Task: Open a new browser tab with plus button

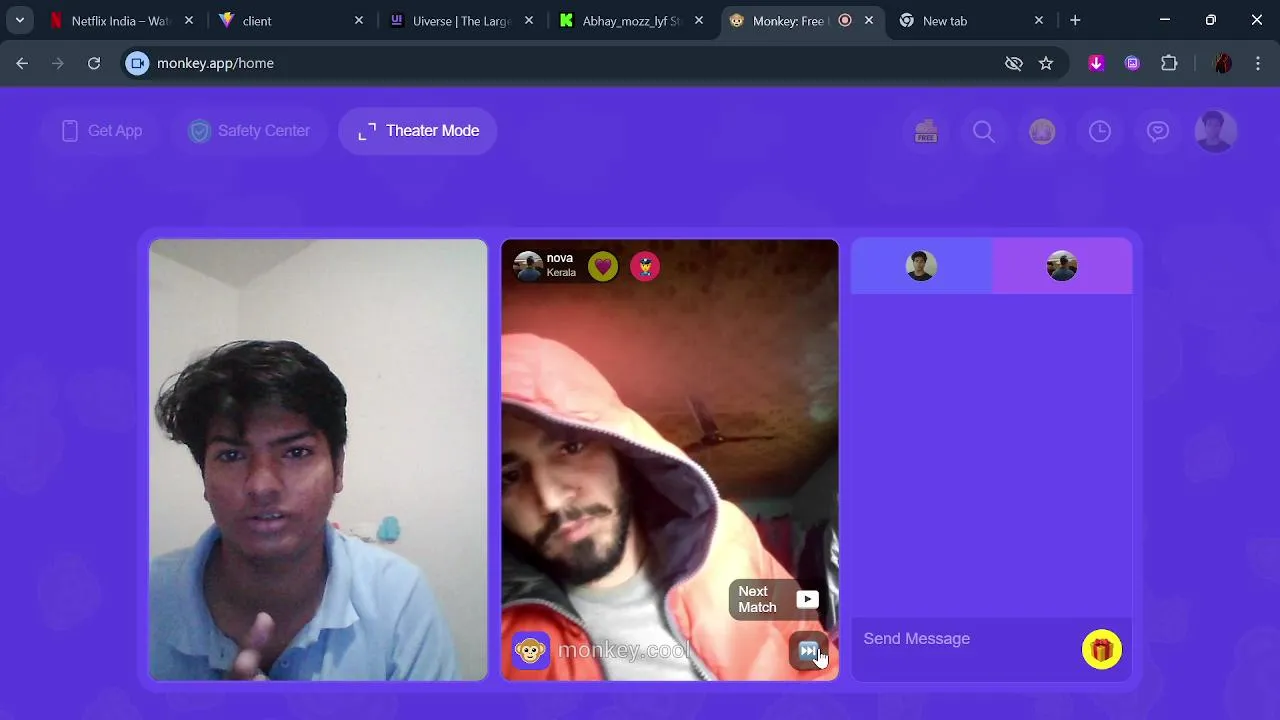Action: tap(1075, 20)
